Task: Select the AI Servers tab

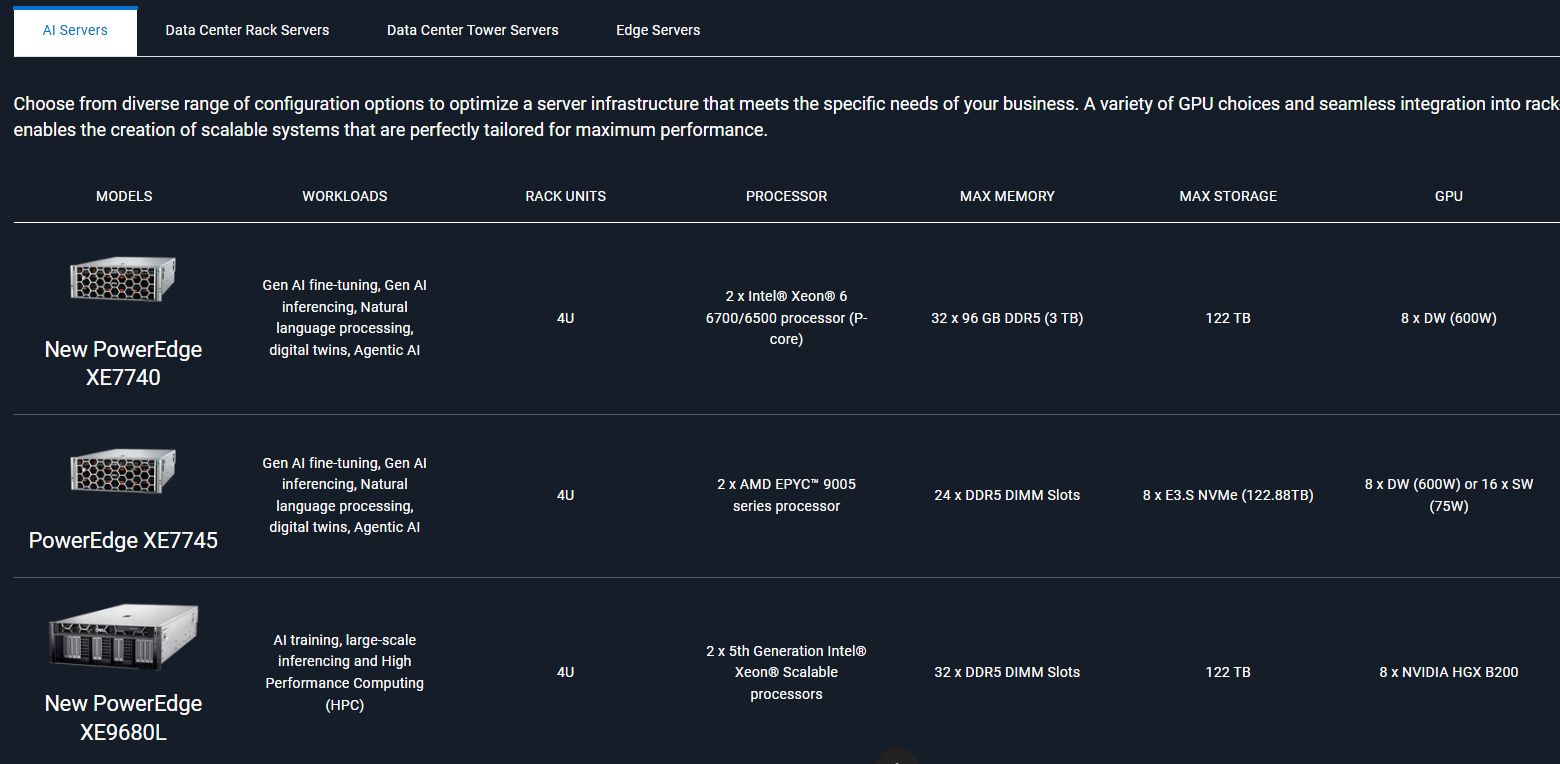Action: pyautogui.click(x=75, y=31)
